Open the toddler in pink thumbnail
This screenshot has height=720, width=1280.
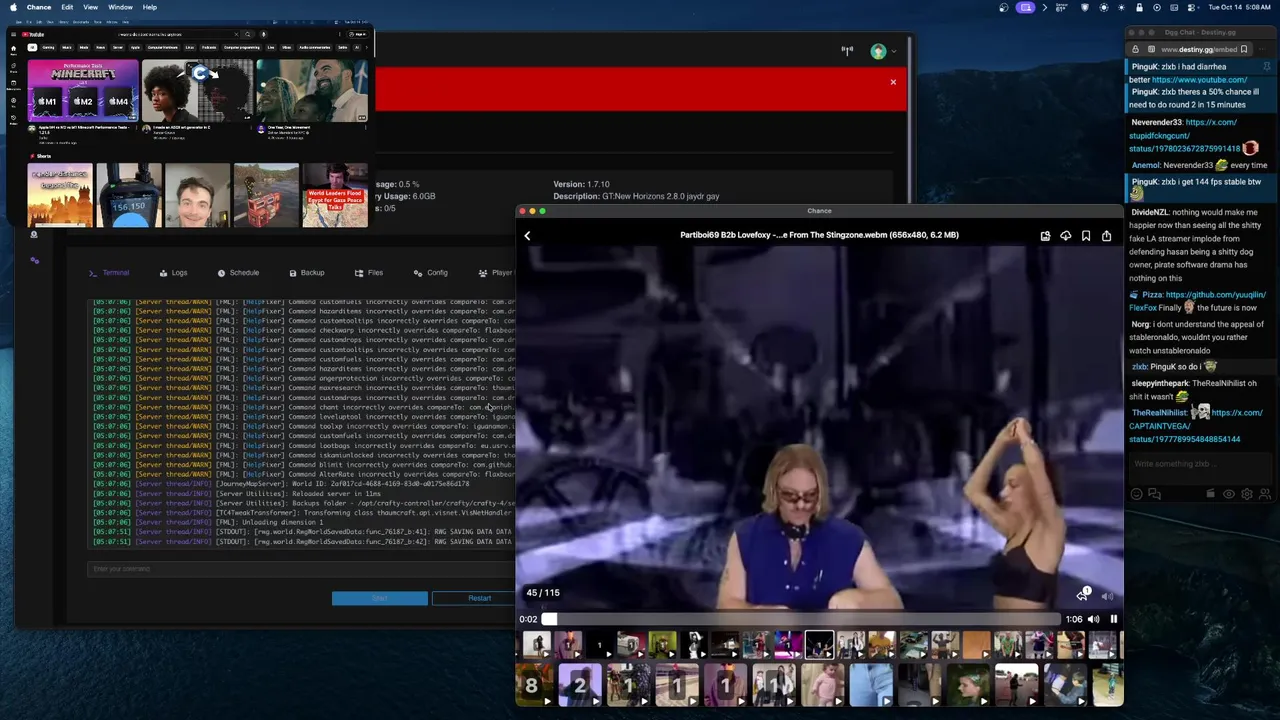click(x=822, y=685)
